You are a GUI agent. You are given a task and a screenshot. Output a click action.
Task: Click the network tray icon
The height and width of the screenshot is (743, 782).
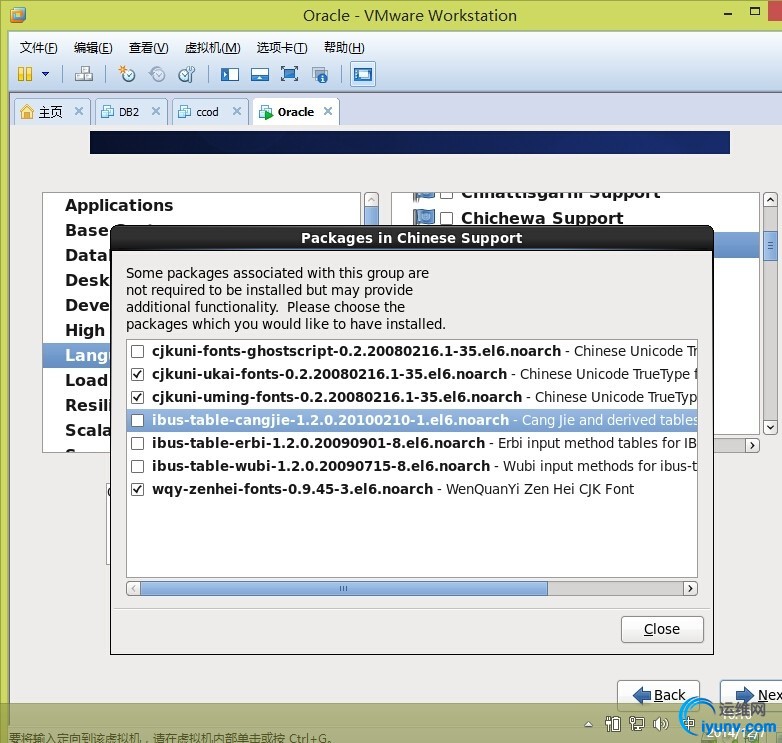(x=637, y=724)
